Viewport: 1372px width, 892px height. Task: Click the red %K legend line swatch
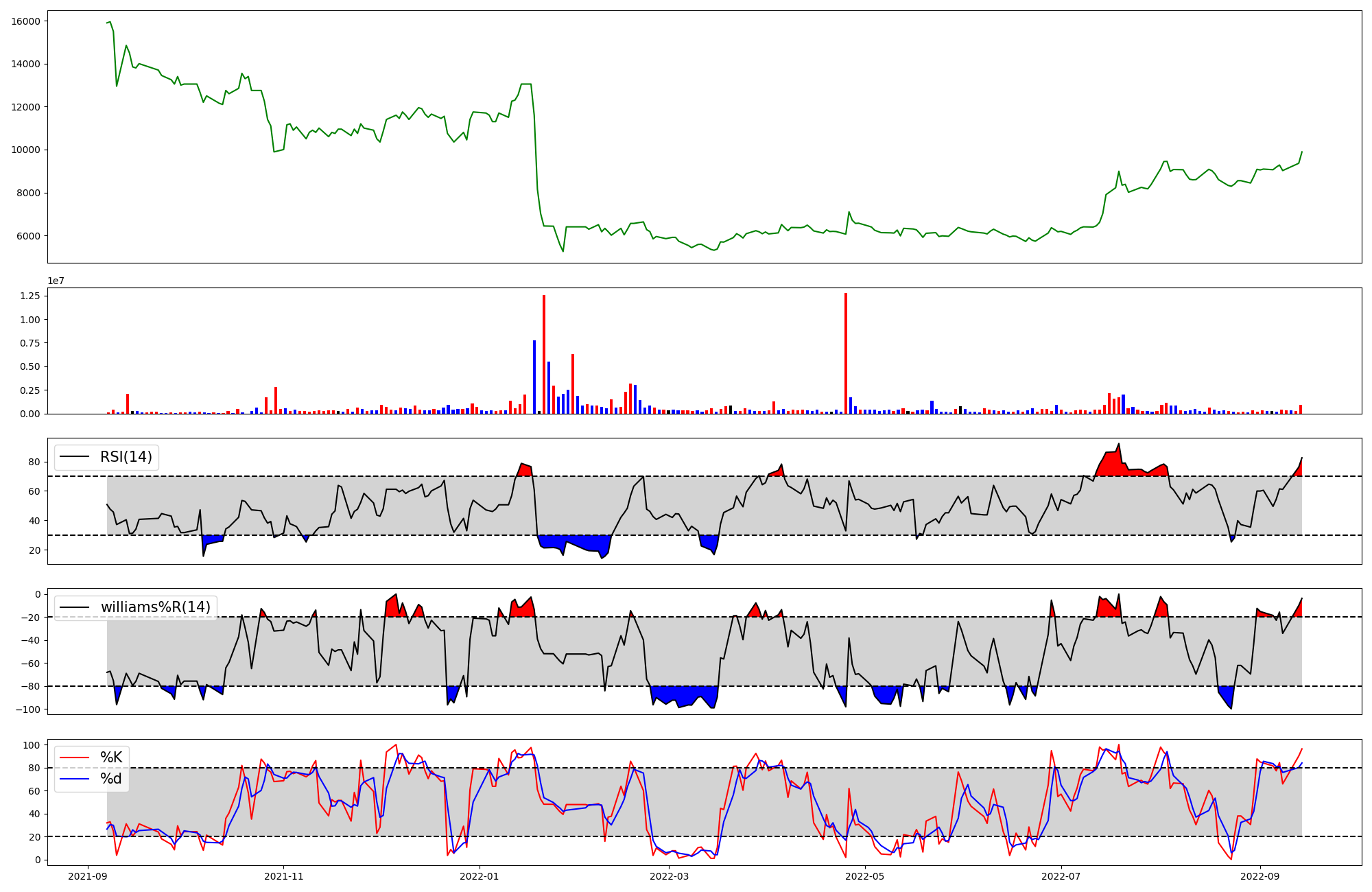[75, 758]
